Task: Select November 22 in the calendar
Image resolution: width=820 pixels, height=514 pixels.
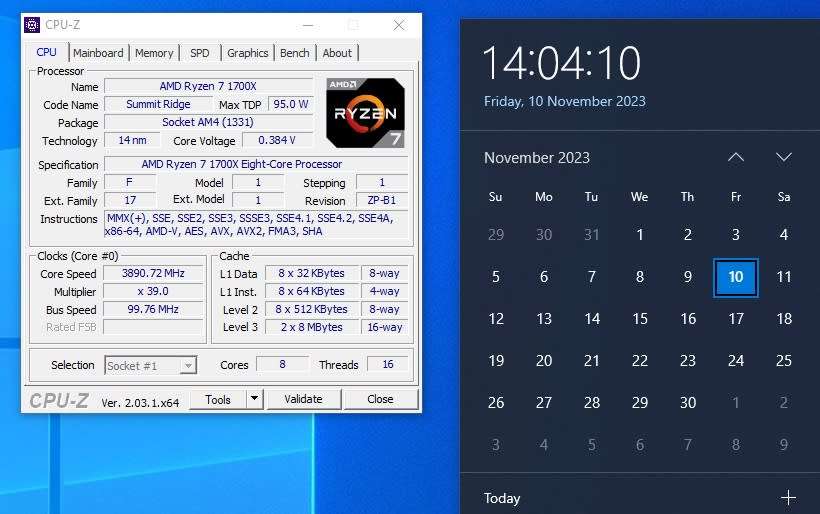Action: click(x=640, y=360)
